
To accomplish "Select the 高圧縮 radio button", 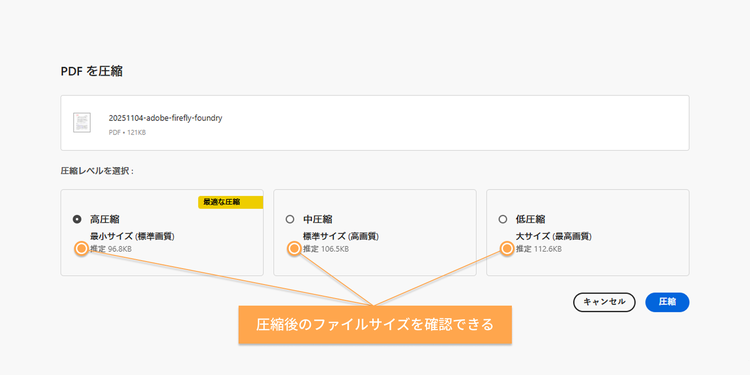I will (x=77, y=219).
